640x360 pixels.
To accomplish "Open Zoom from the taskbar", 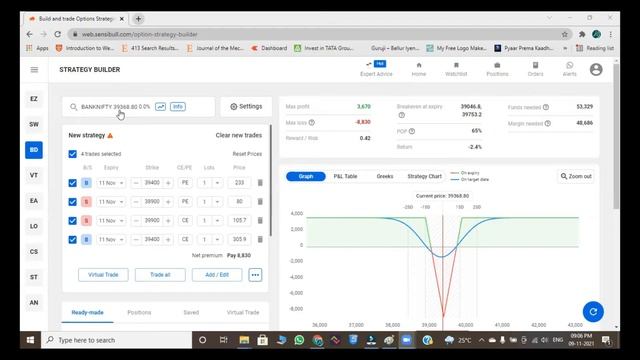I will coord(407,340).
